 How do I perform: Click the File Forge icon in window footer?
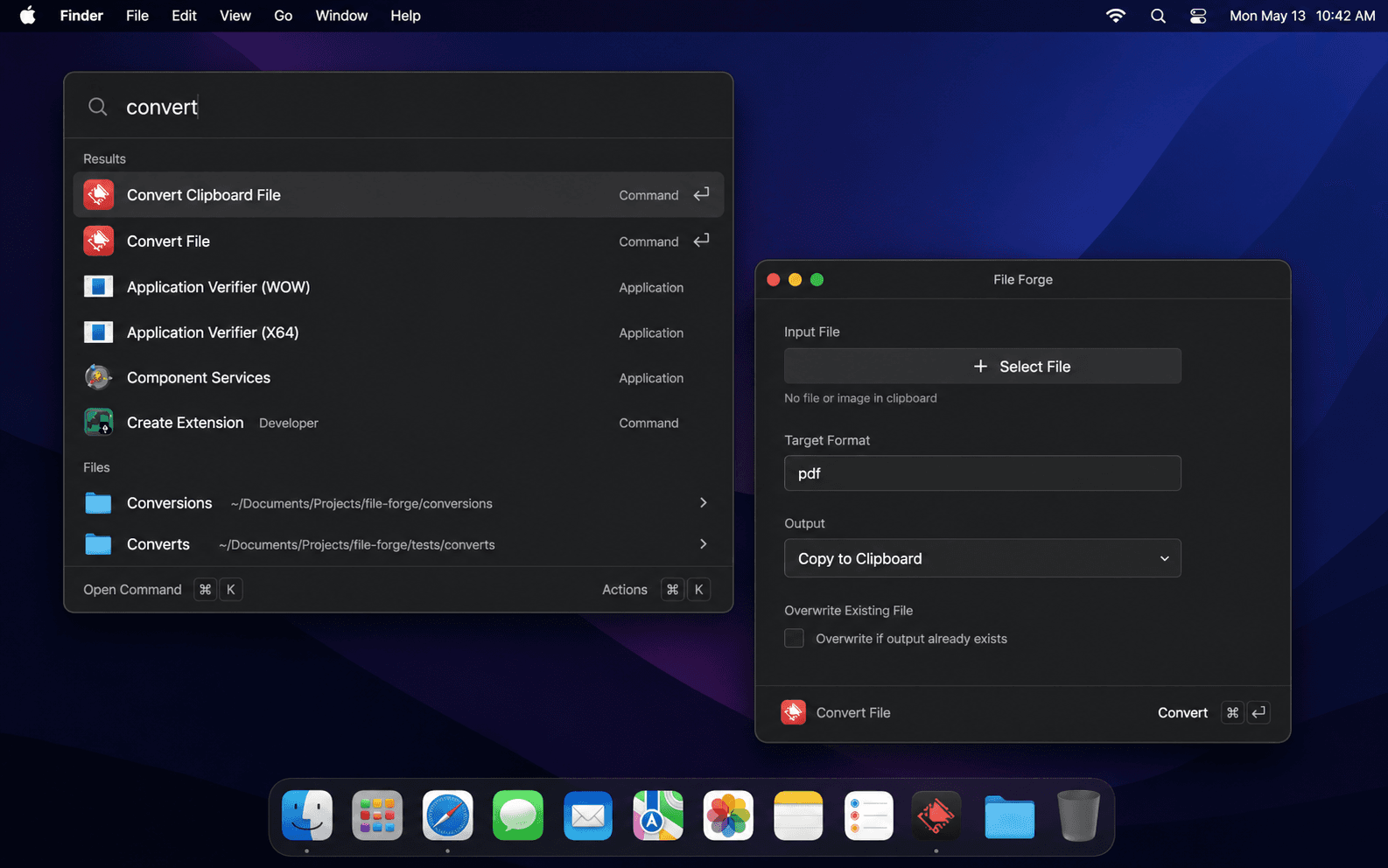click(794, 712)
